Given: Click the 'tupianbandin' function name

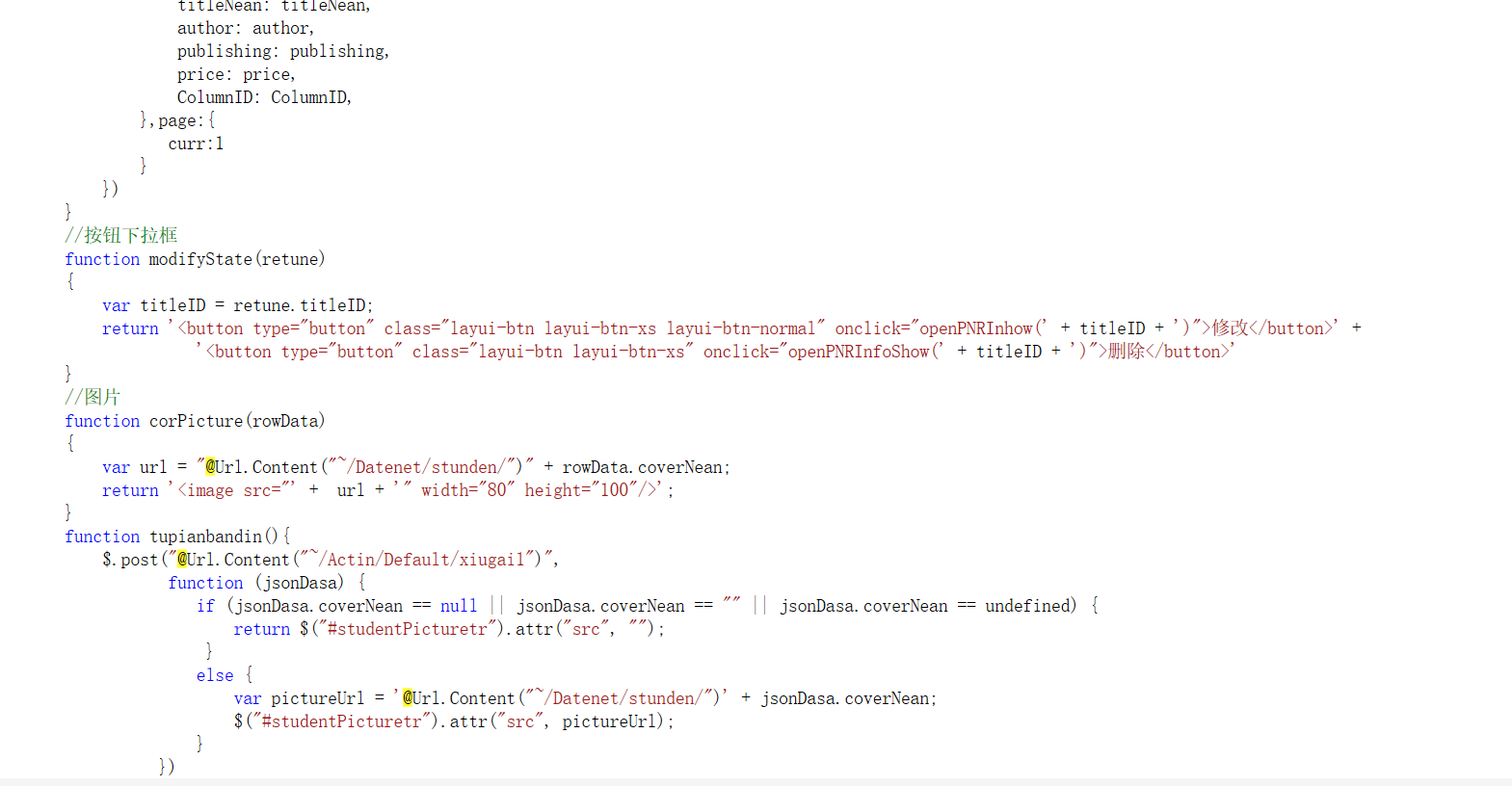Looking at the screenshot, I should coord(205,537).
